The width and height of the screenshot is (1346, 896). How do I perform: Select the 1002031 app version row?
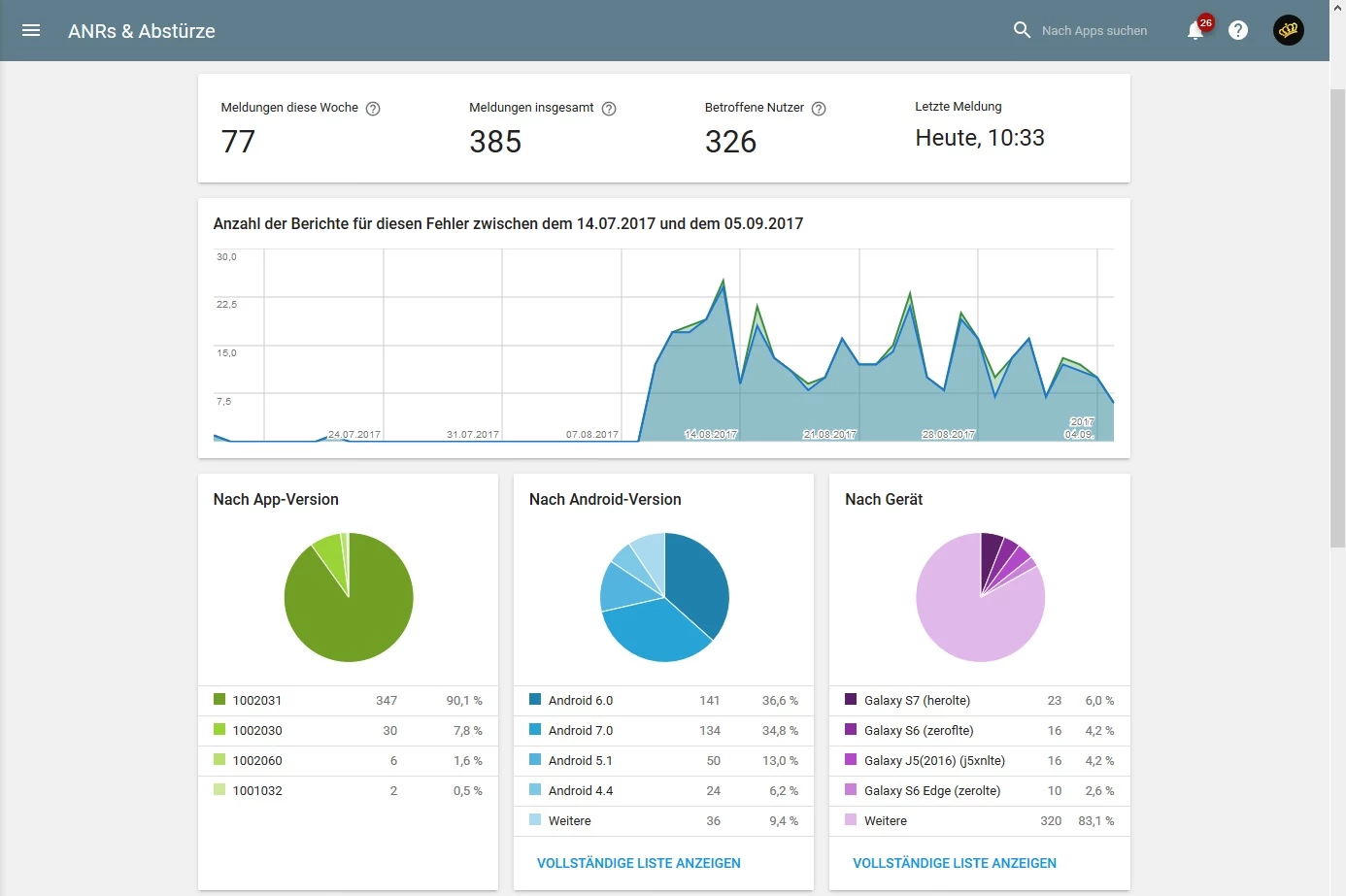[x=348, y=700]
